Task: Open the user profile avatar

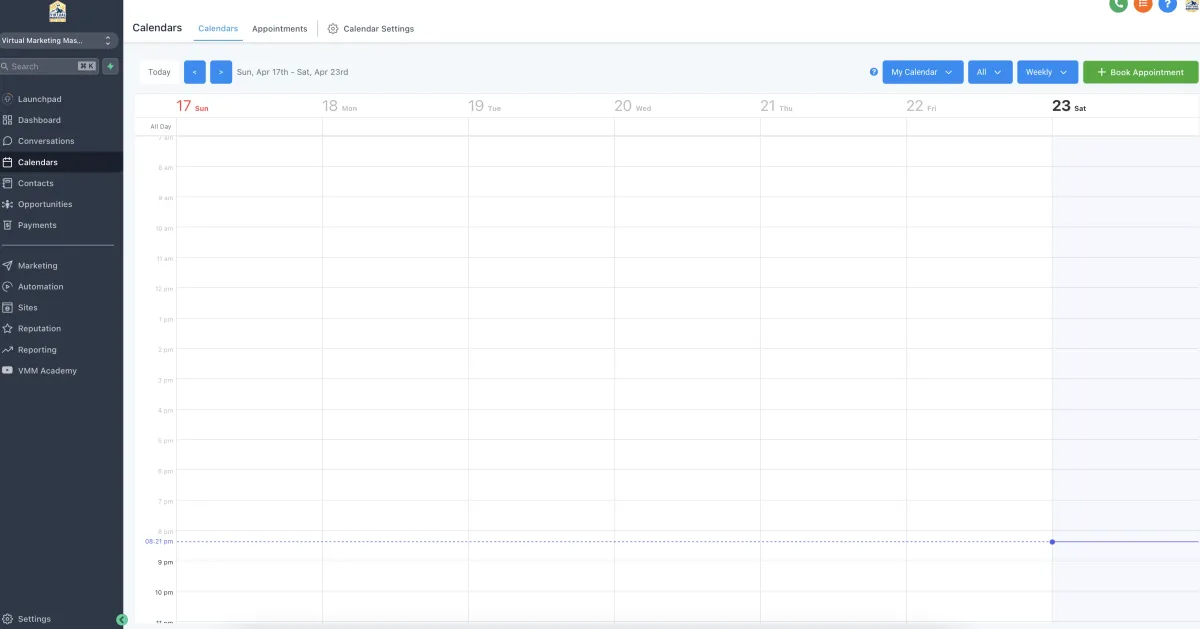Action: 1191,4
